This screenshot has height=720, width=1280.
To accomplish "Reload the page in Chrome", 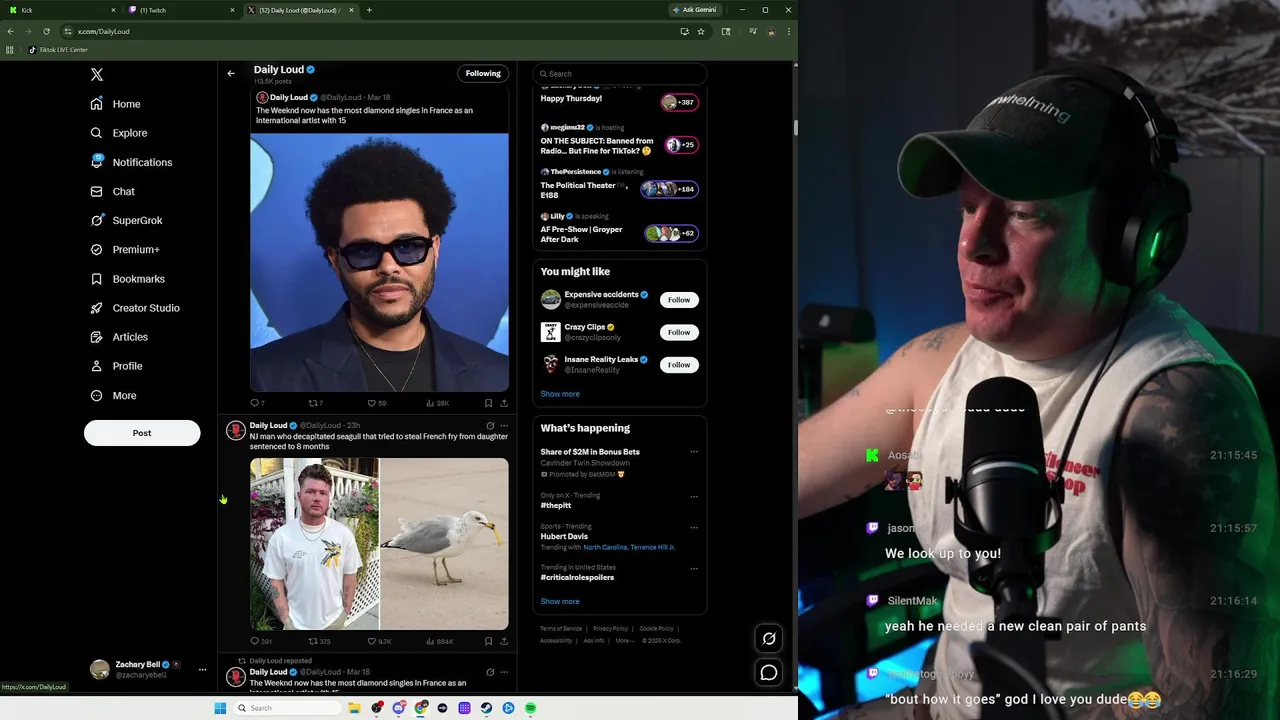I will [46, 31].
